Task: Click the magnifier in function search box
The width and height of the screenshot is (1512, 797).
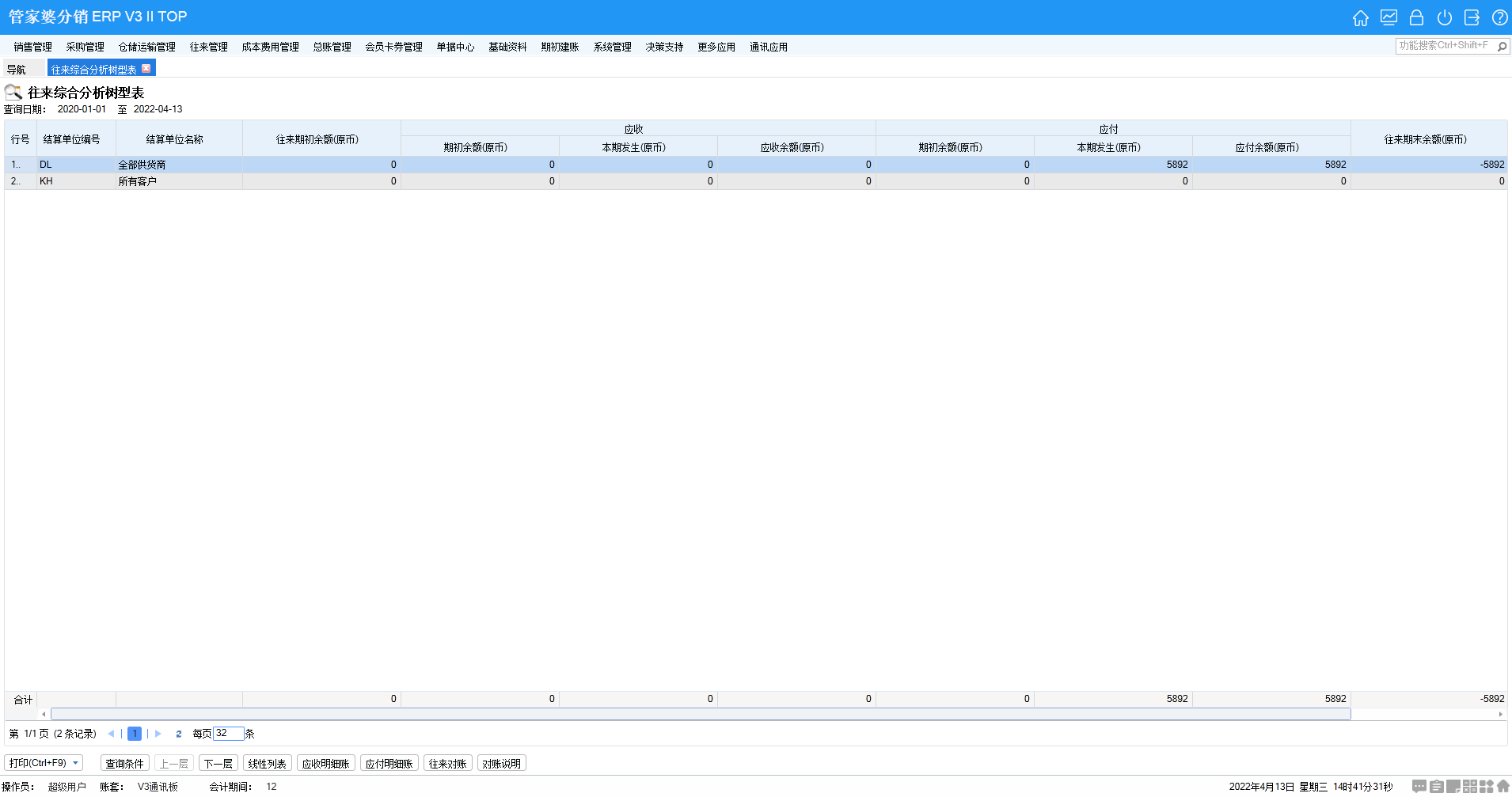Action: point(1502,46)
